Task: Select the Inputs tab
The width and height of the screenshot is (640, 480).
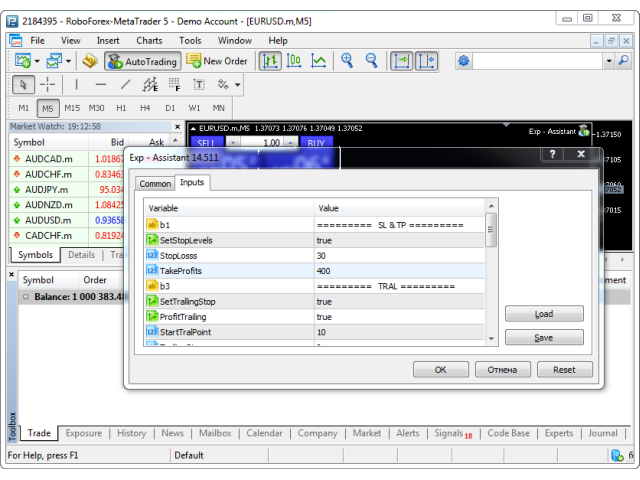Action: (192, 182)
